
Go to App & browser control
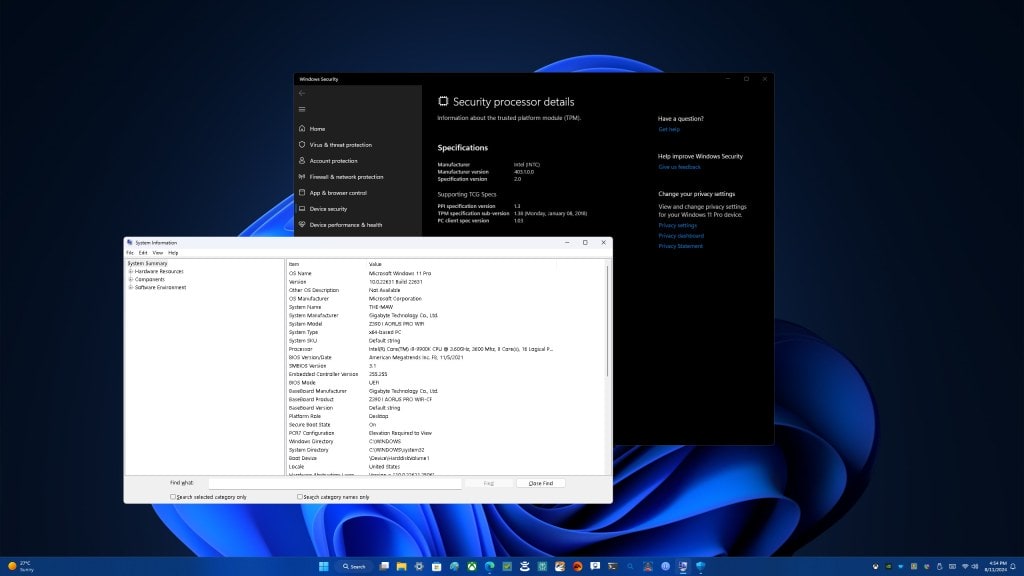tap(340, 193)
